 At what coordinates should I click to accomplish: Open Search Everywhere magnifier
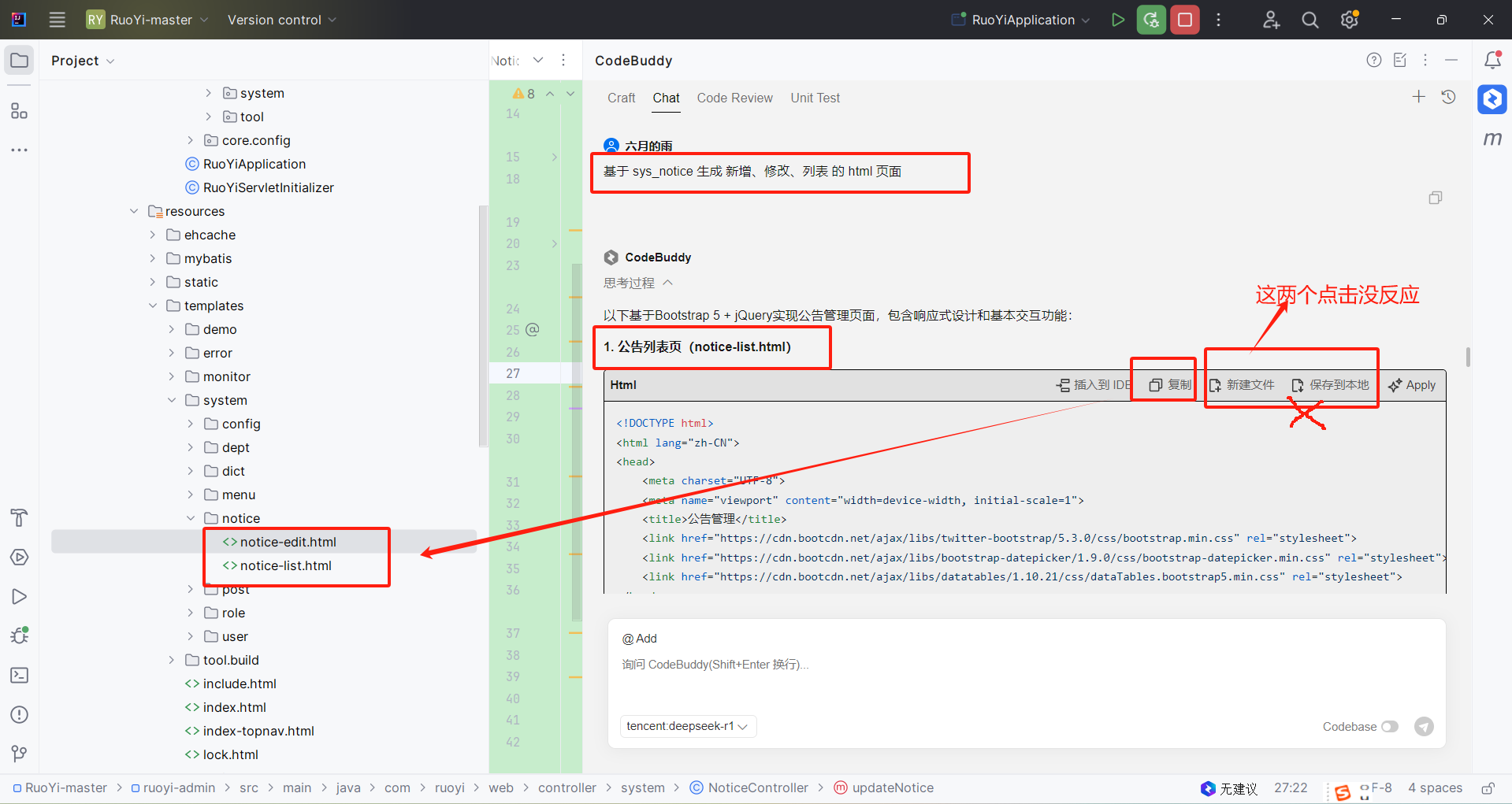coord(1310,20)
